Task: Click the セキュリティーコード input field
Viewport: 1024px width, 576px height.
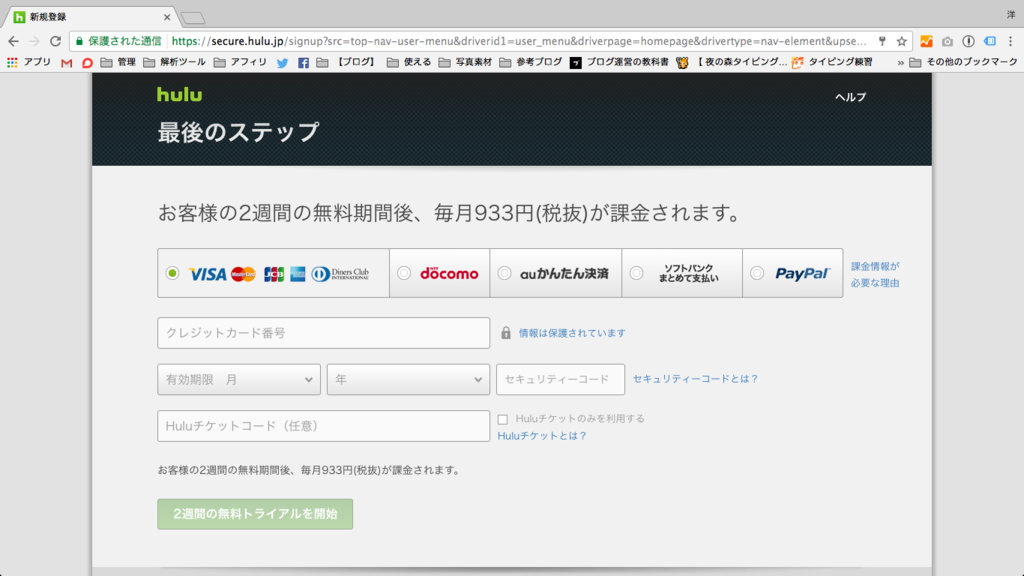Action: pyautogui.click(x=560, y=379)
